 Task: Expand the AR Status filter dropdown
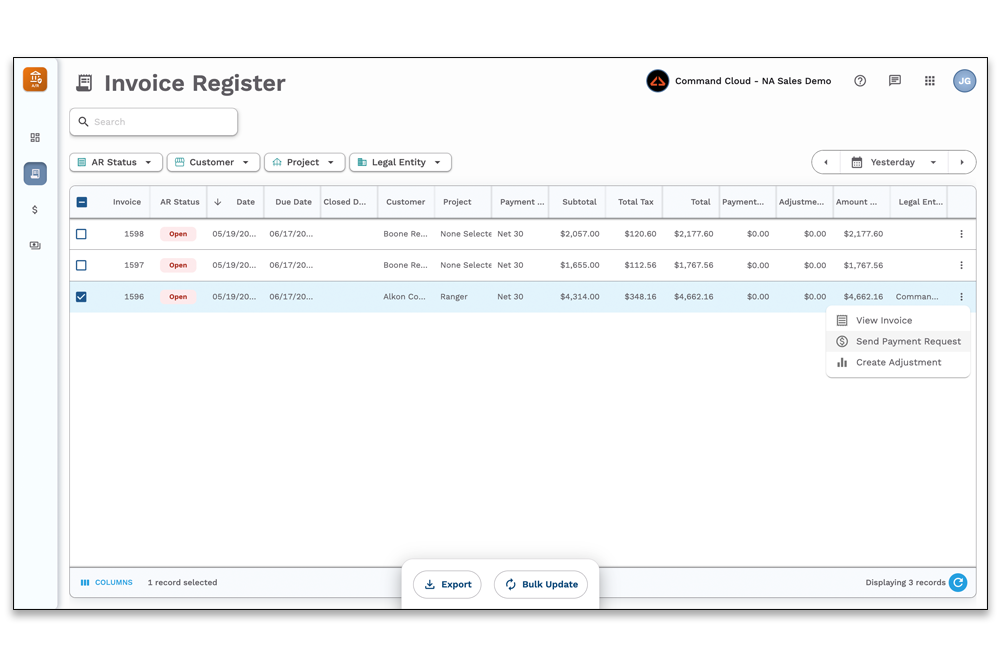pyautogui.click(x=115, y=162)
